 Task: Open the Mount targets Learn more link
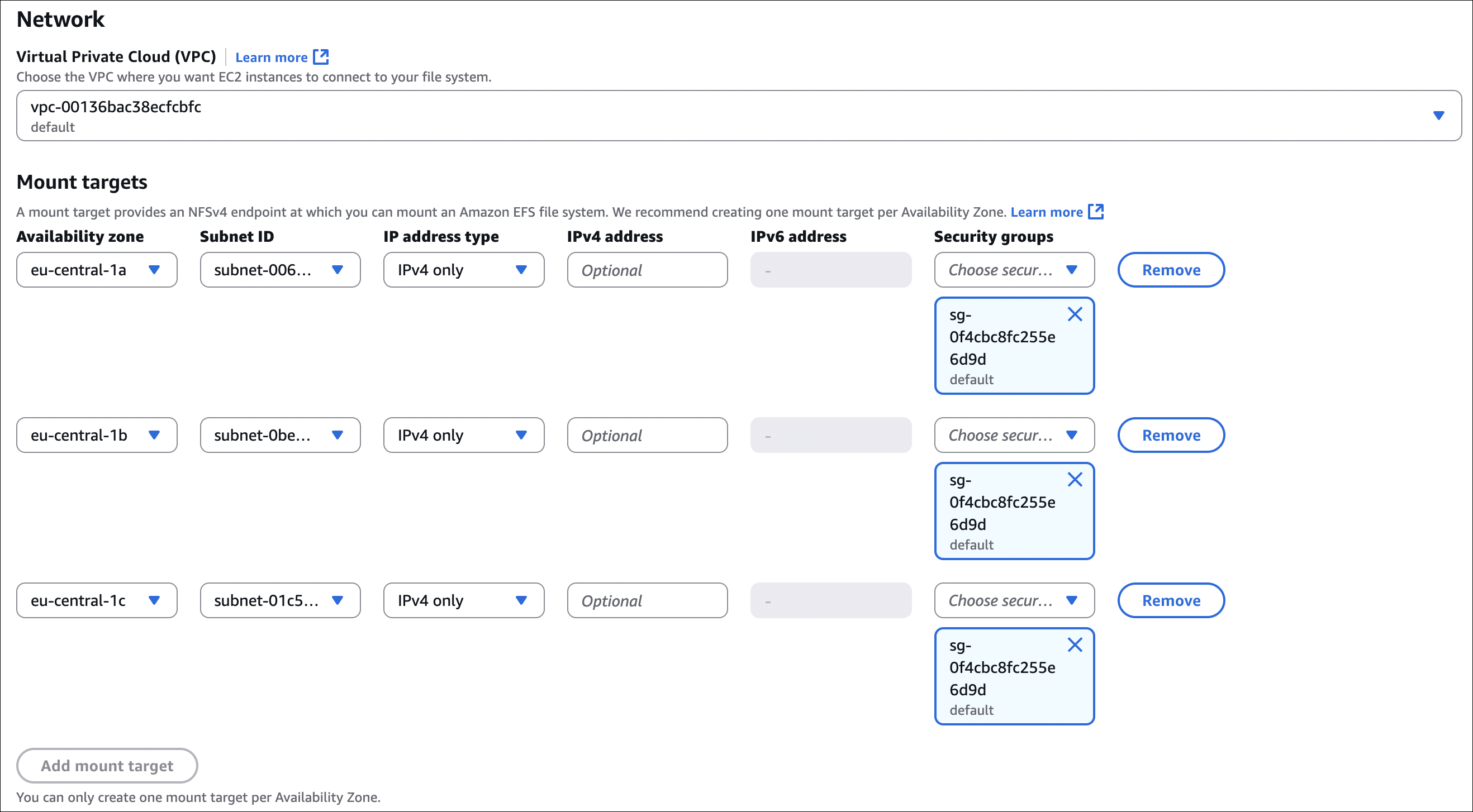coord(1046,212)
